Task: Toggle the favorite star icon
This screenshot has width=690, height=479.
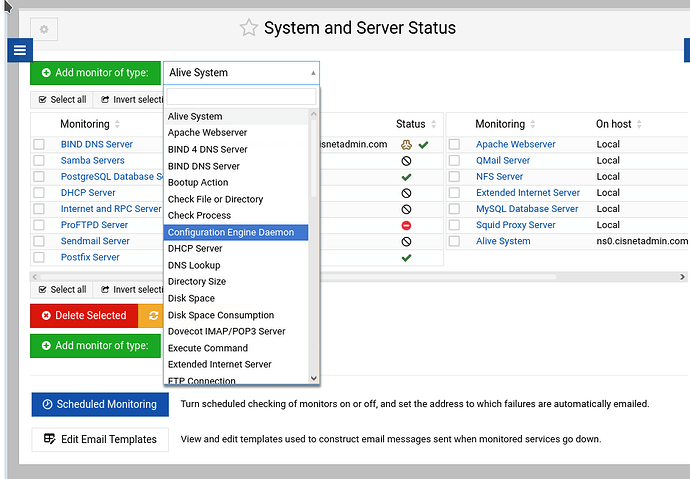Action: tap(249, 28)
